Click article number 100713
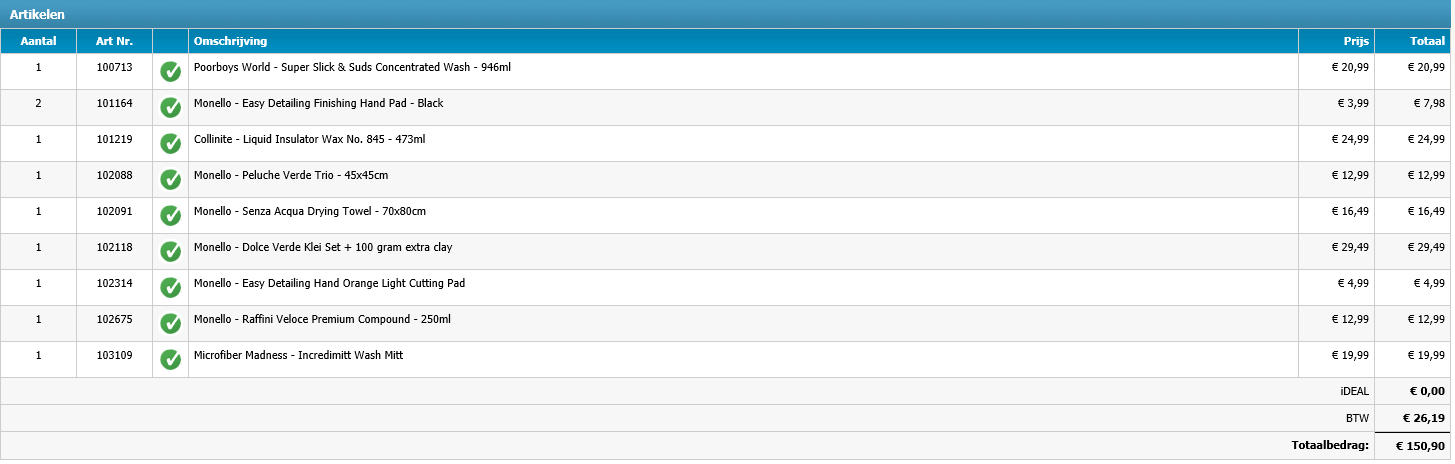Screen dimensions: 1455x464 [x=114, y=67]
